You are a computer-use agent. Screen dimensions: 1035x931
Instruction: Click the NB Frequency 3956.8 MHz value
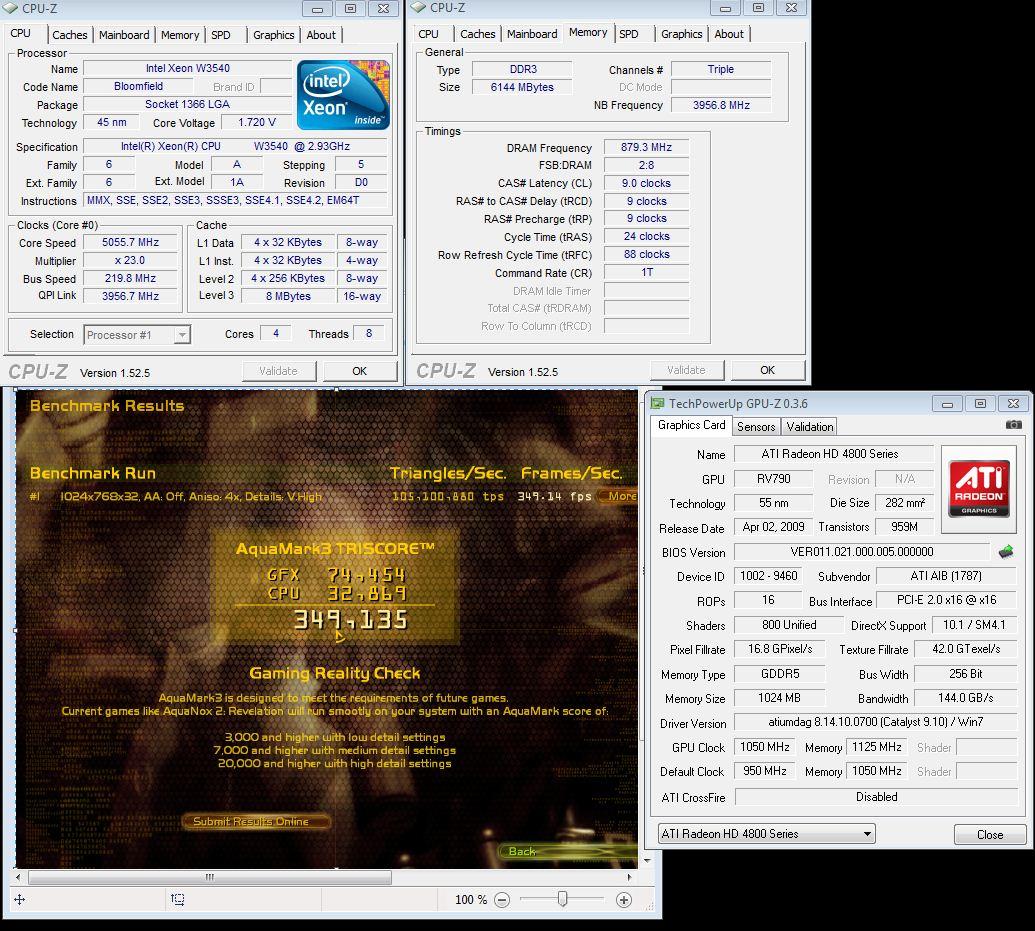pos(721,105)
